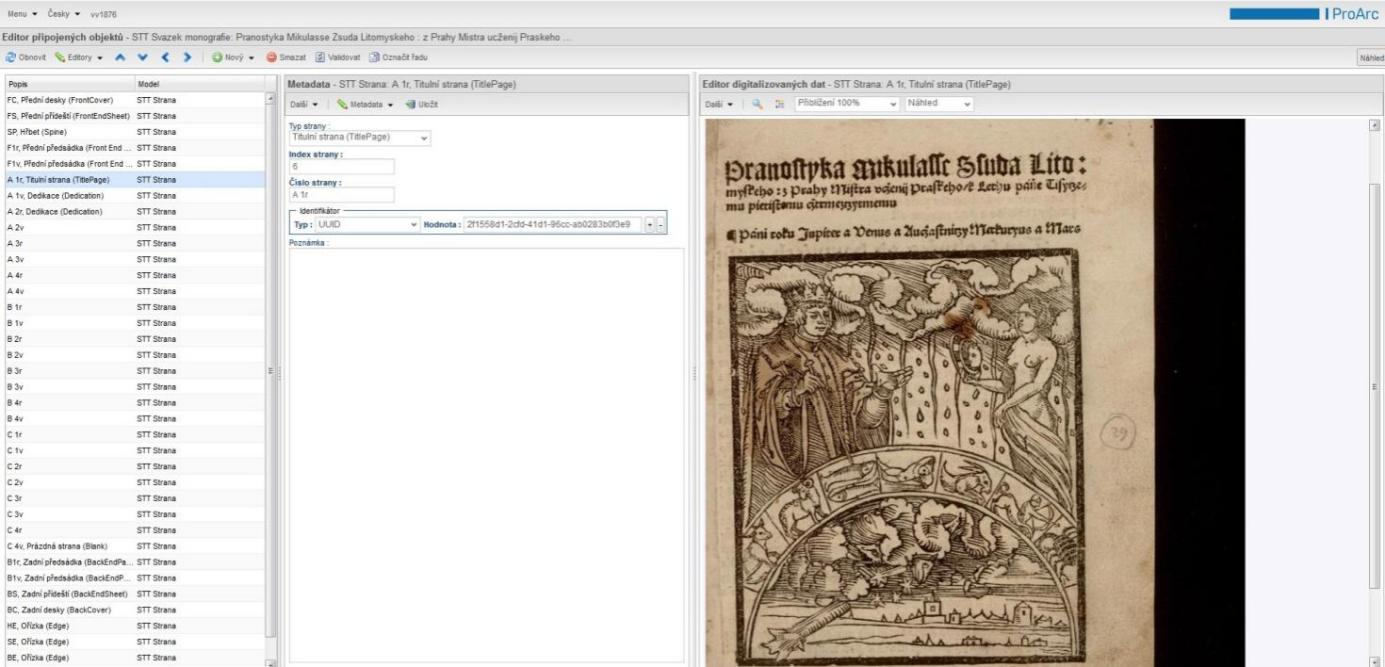Click object list scrollbar down arrow
Image resolution: width=1385 pixels, height=667 pixels.
(x=270, y=661)
